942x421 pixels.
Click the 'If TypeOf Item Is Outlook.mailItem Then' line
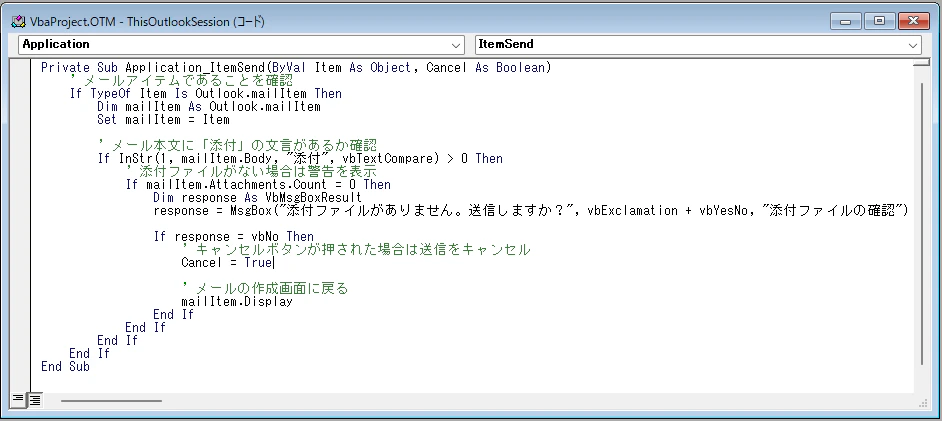(x=205, y=94)
